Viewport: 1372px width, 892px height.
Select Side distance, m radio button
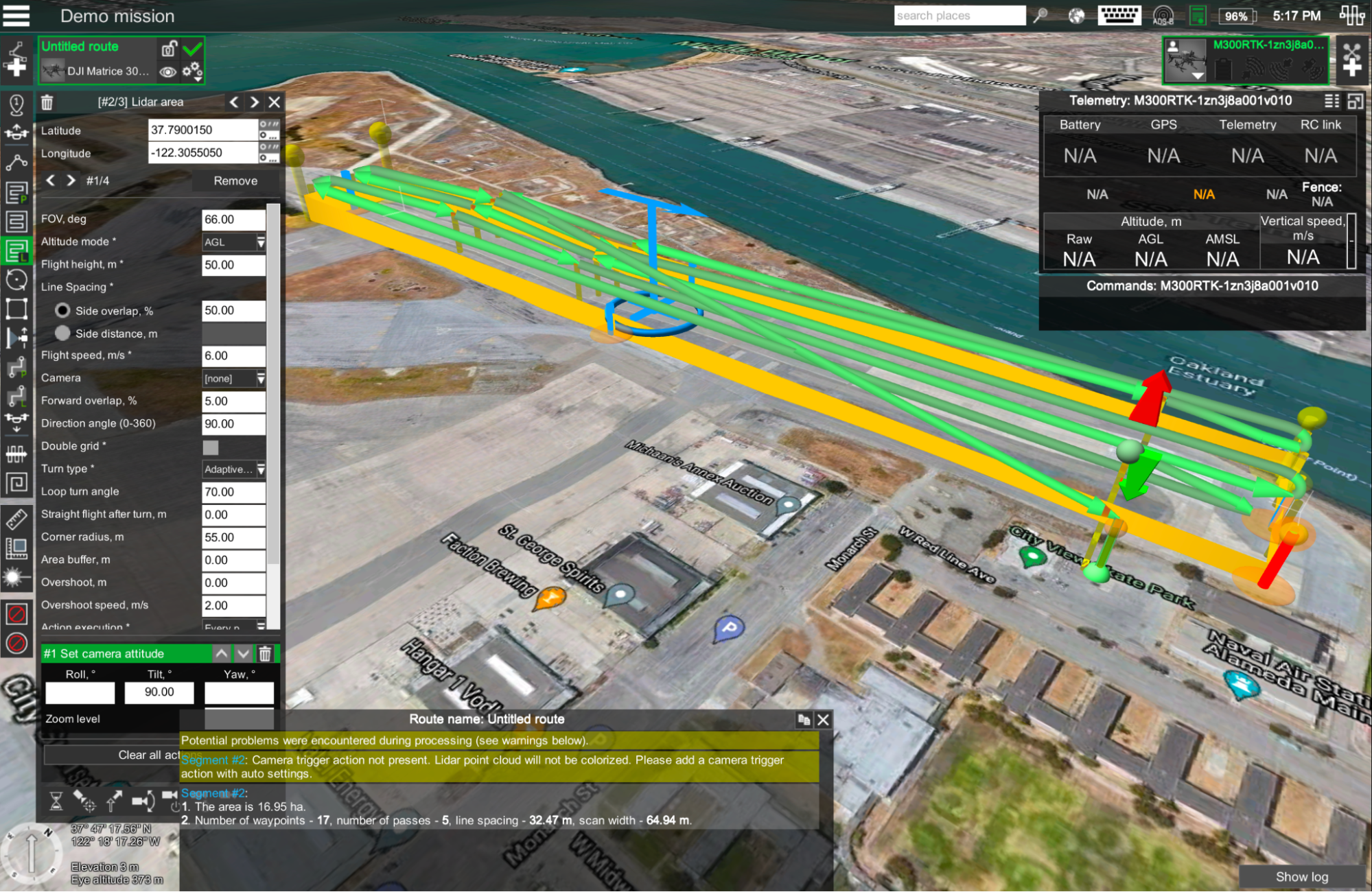pos(62,333)
